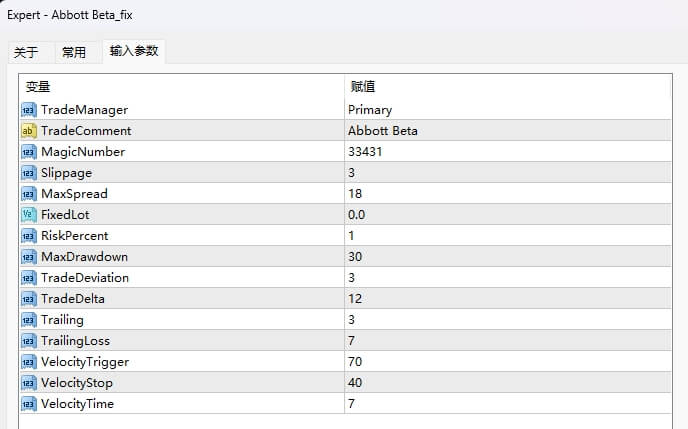Select the 输入参数 tab
This screenshot has height=429, width=688.
(133, 51)
